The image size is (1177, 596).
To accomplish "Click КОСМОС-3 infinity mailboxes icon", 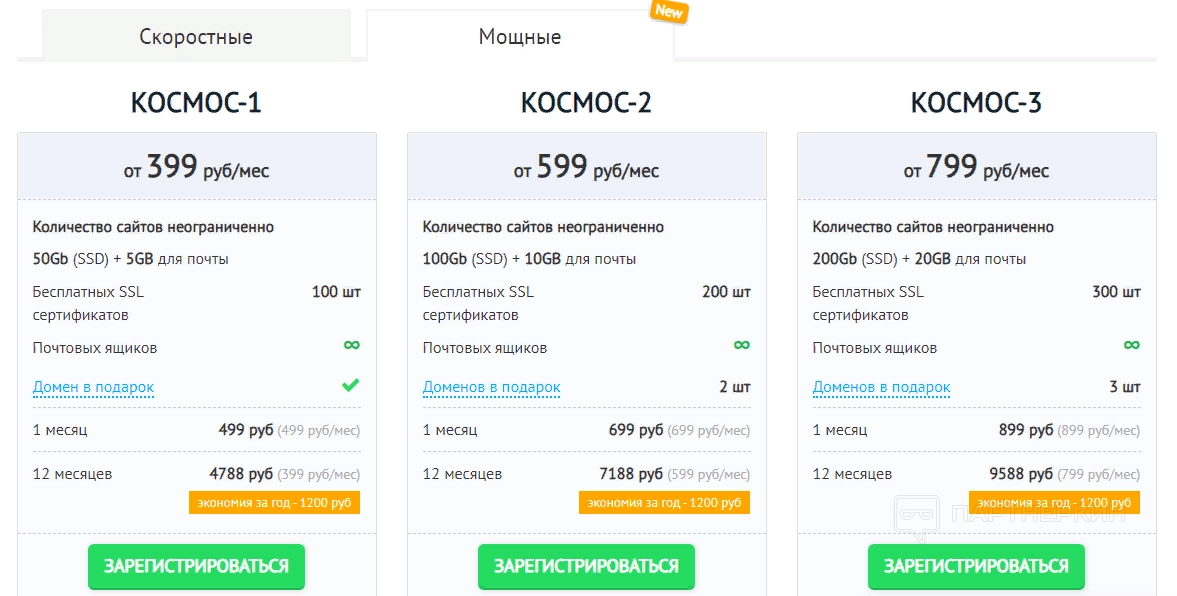I will pyautogui.click(x=1131, y=345).
